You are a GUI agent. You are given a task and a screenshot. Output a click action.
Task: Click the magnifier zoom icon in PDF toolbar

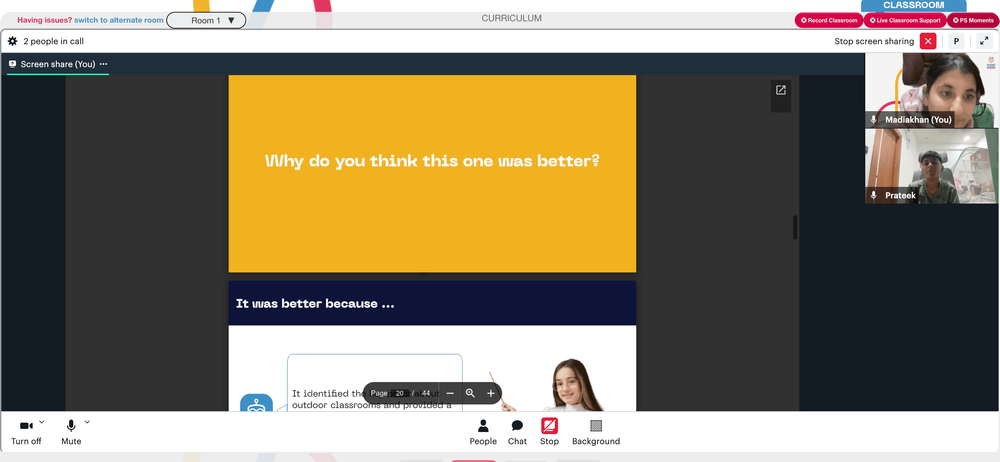[471, 393]
